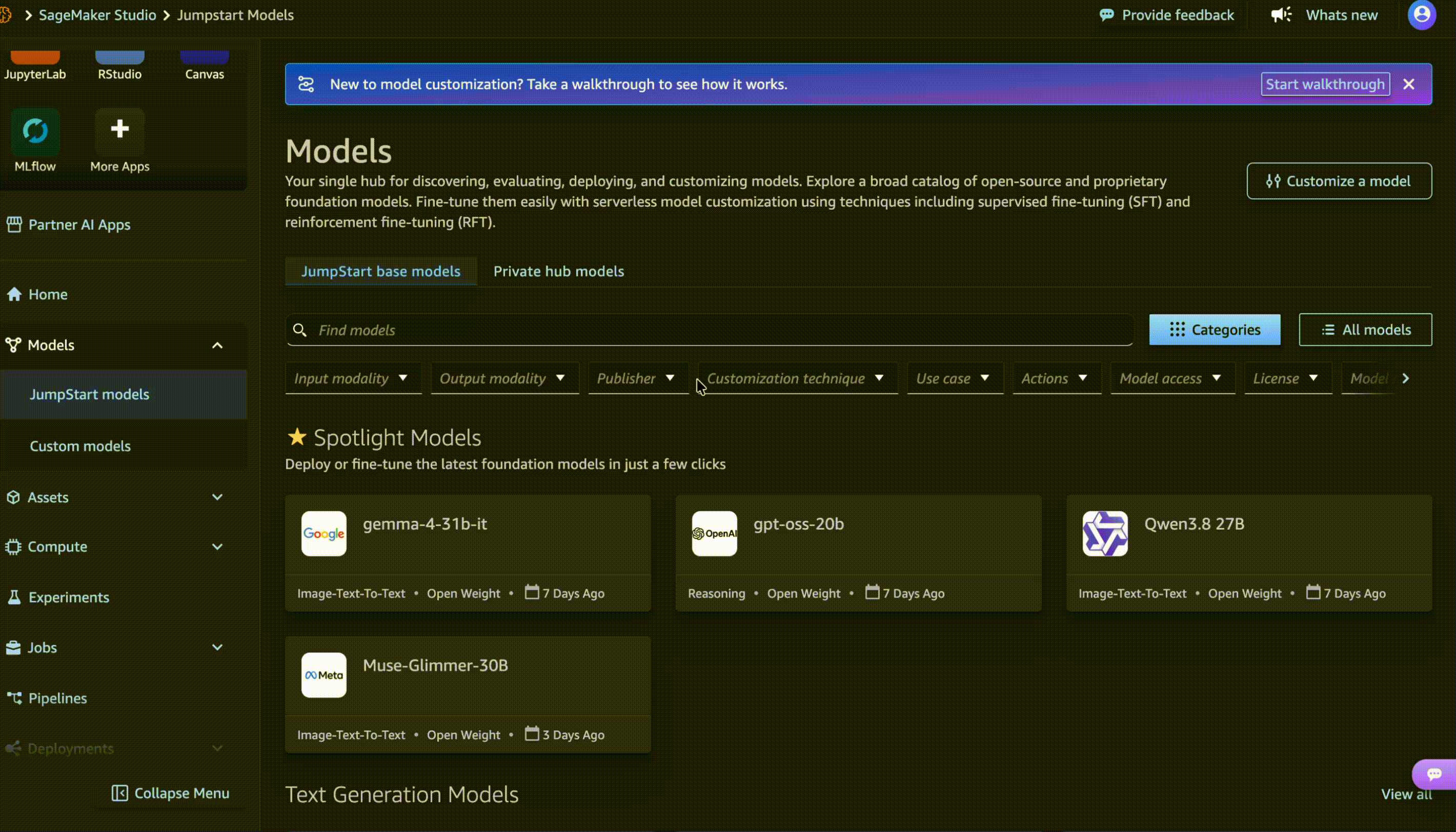This screenshot has width=1456, height=832.
Task: Open License filter dropdown
Action: pyautogui.click(x=1287, y=378)
